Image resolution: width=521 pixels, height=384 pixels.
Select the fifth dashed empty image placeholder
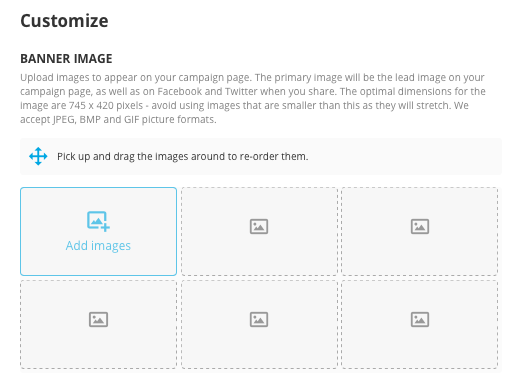tap(259, 324)
